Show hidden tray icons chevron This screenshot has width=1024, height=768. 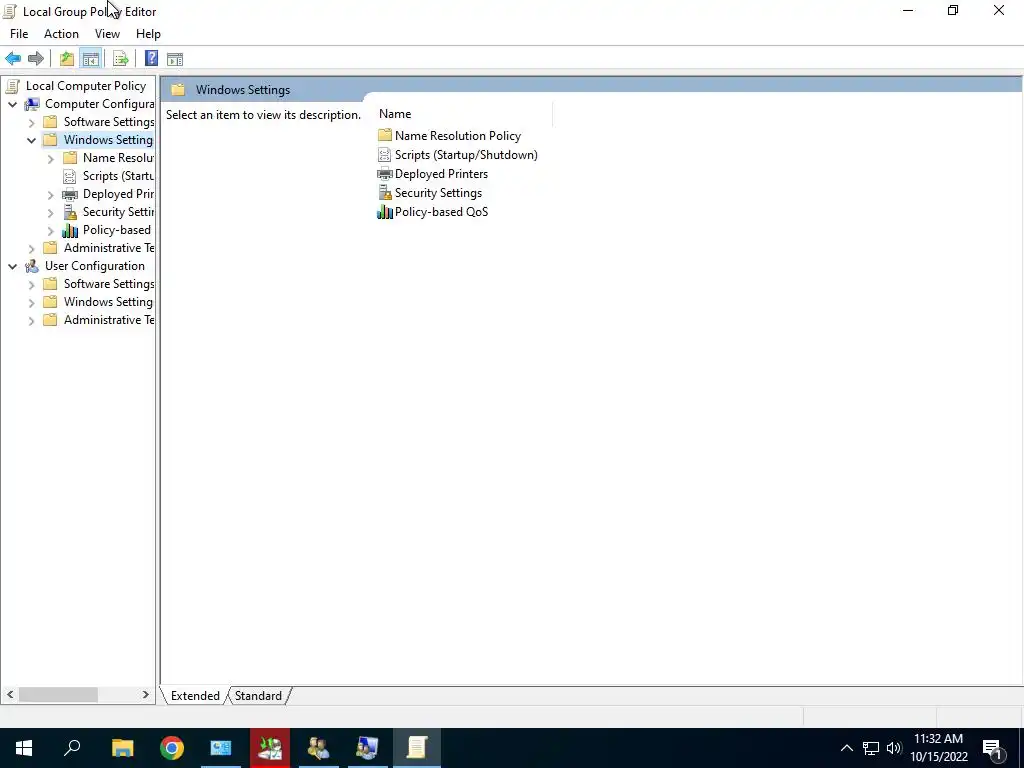846,748
